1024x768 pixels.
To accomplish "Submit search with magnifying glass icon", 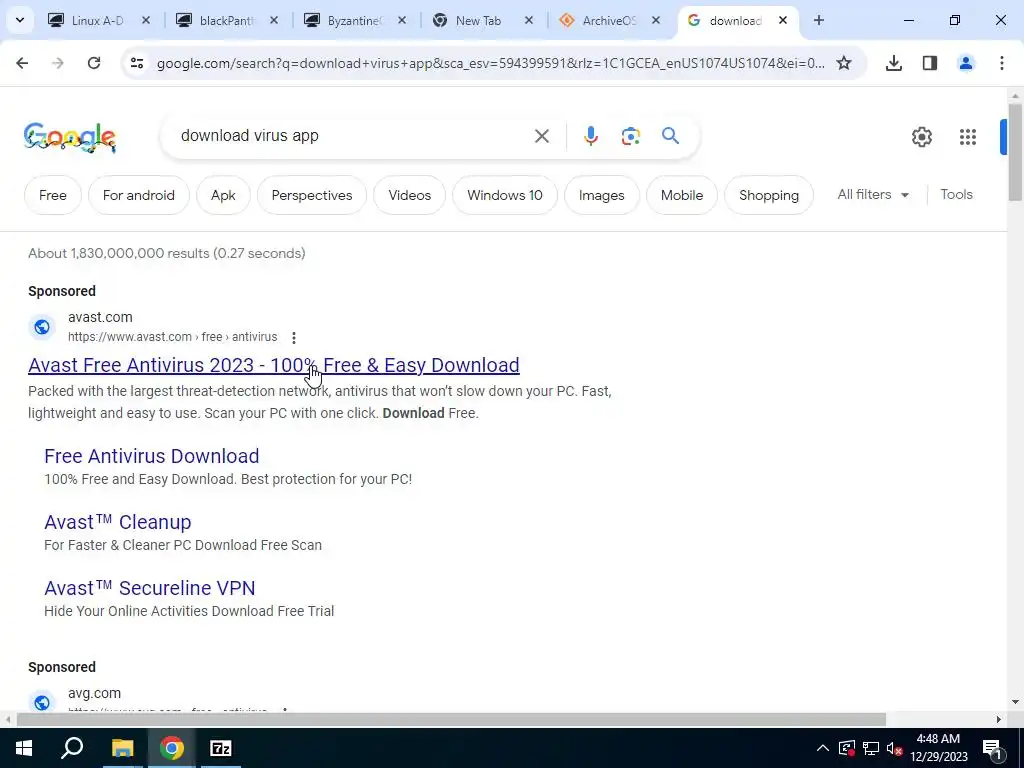I will click(671, 136).
